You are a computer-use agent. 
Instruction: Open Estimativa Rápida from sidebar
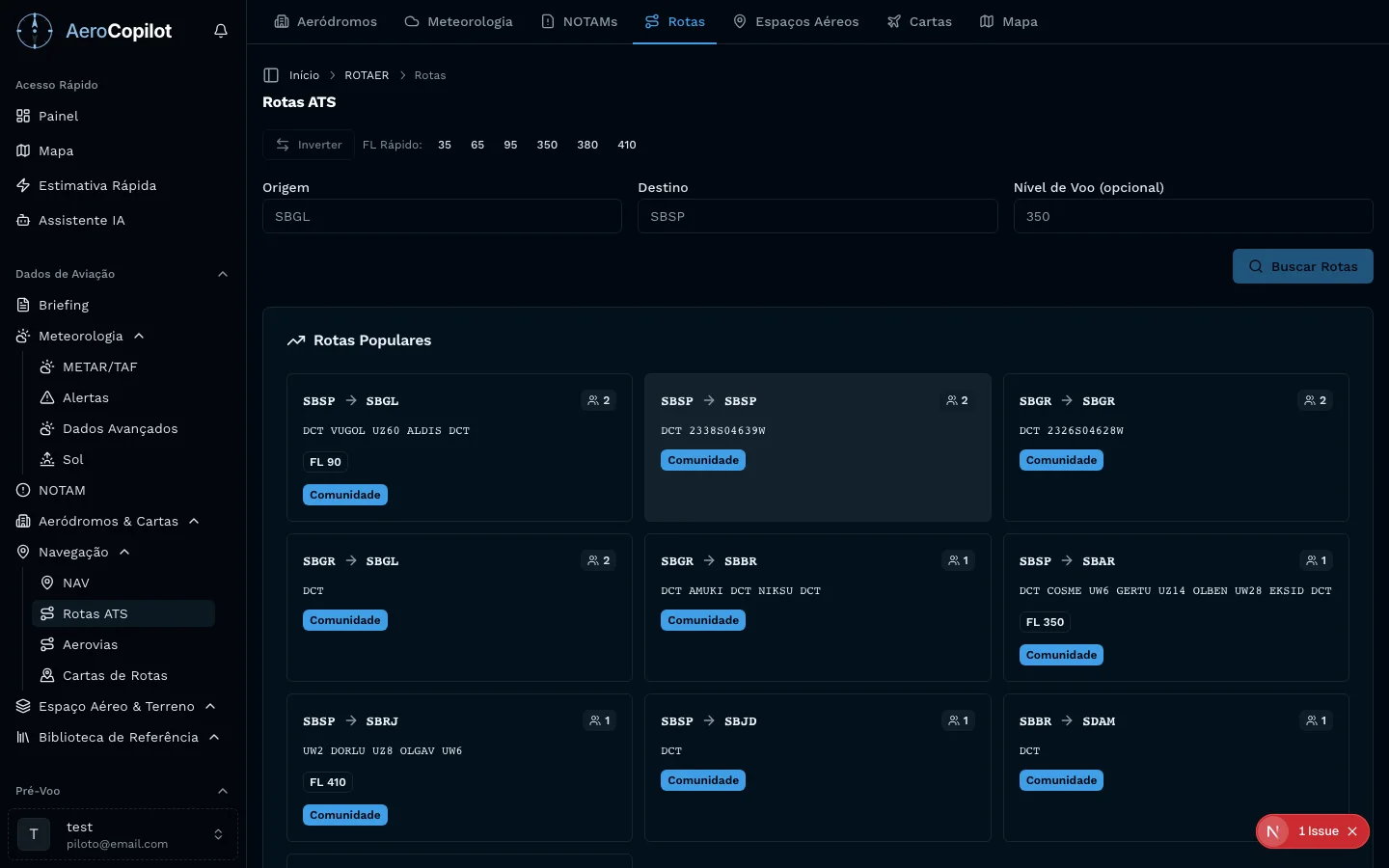click(96, 185)
